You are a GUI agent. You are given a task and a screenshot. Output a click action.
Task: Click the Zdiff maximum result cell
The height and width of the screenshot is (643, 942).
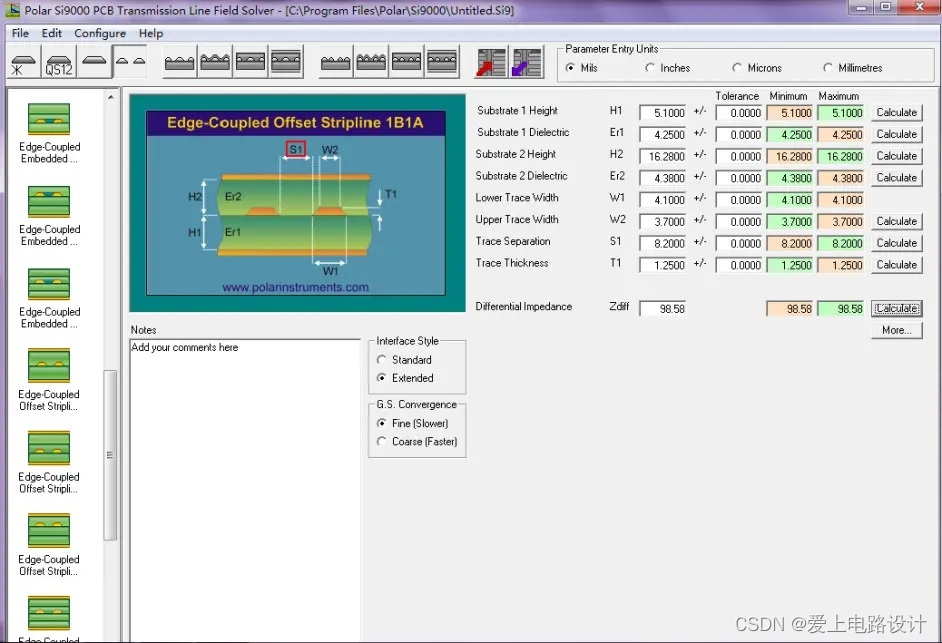pos(840,308)
